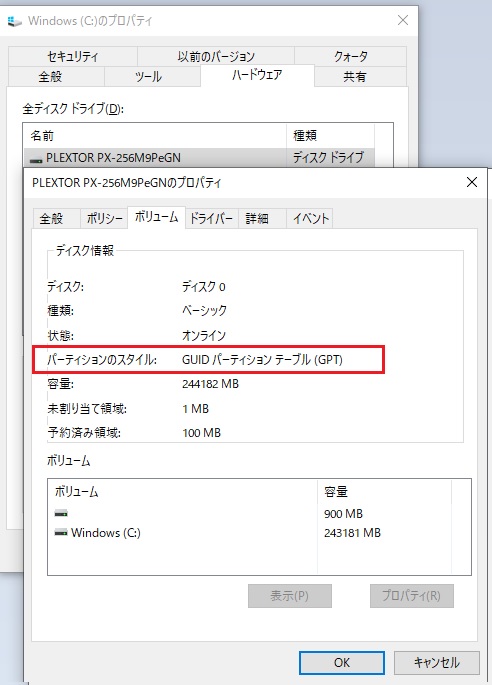Switch to the ツール tab
This screenshot has width=492, height=685.
(148, 77)
